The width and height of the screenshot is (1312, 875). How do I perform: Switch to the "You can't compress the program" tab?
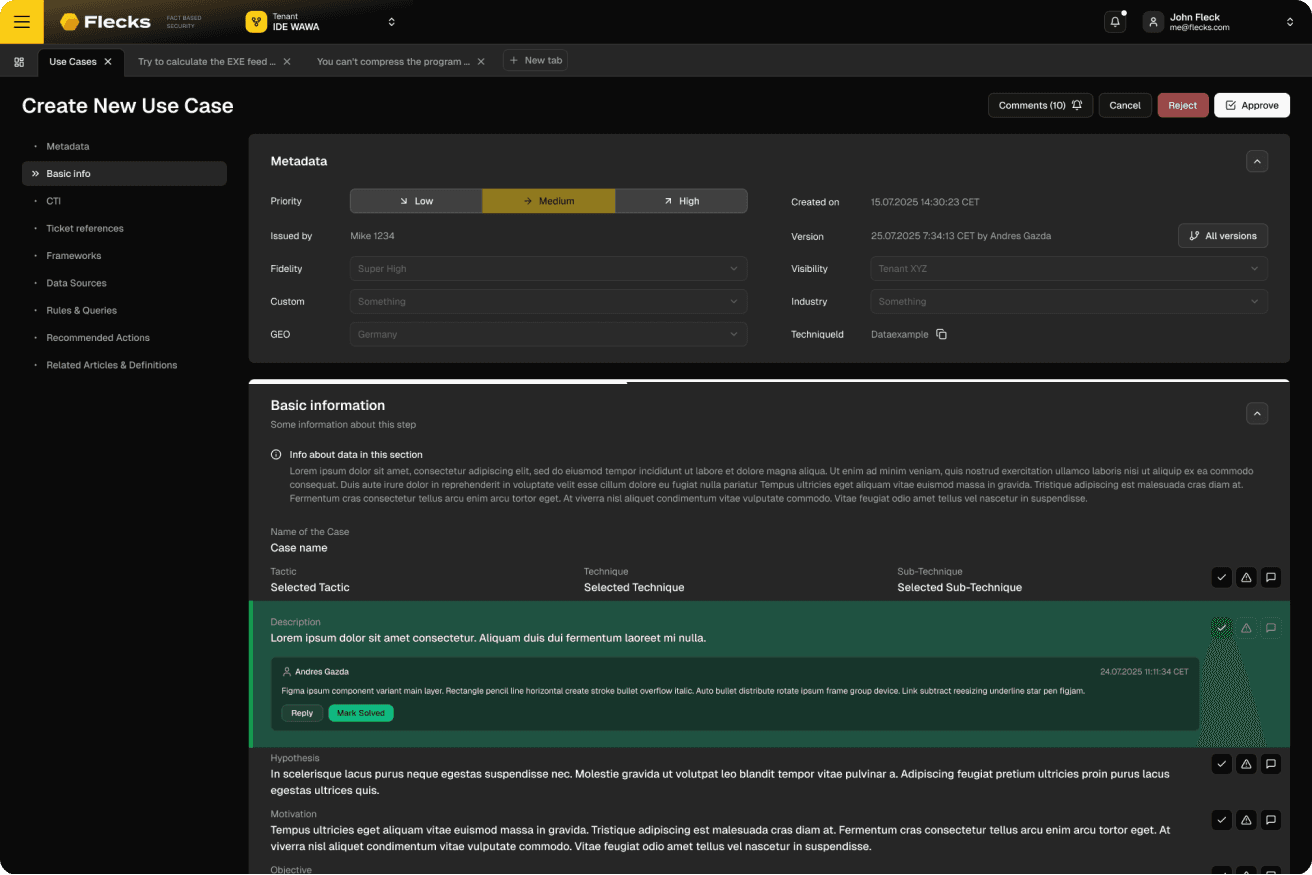coord(393,62)
